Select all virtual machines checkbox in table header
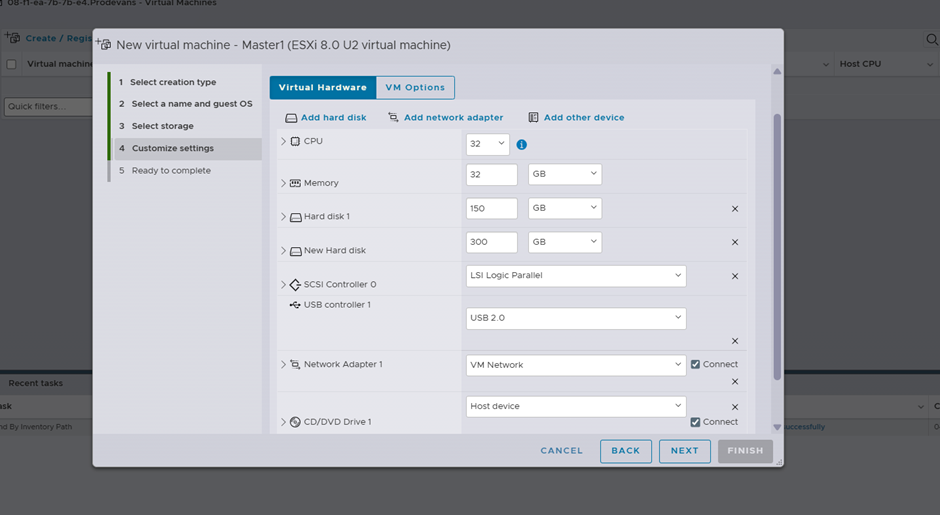 [12, 64]
